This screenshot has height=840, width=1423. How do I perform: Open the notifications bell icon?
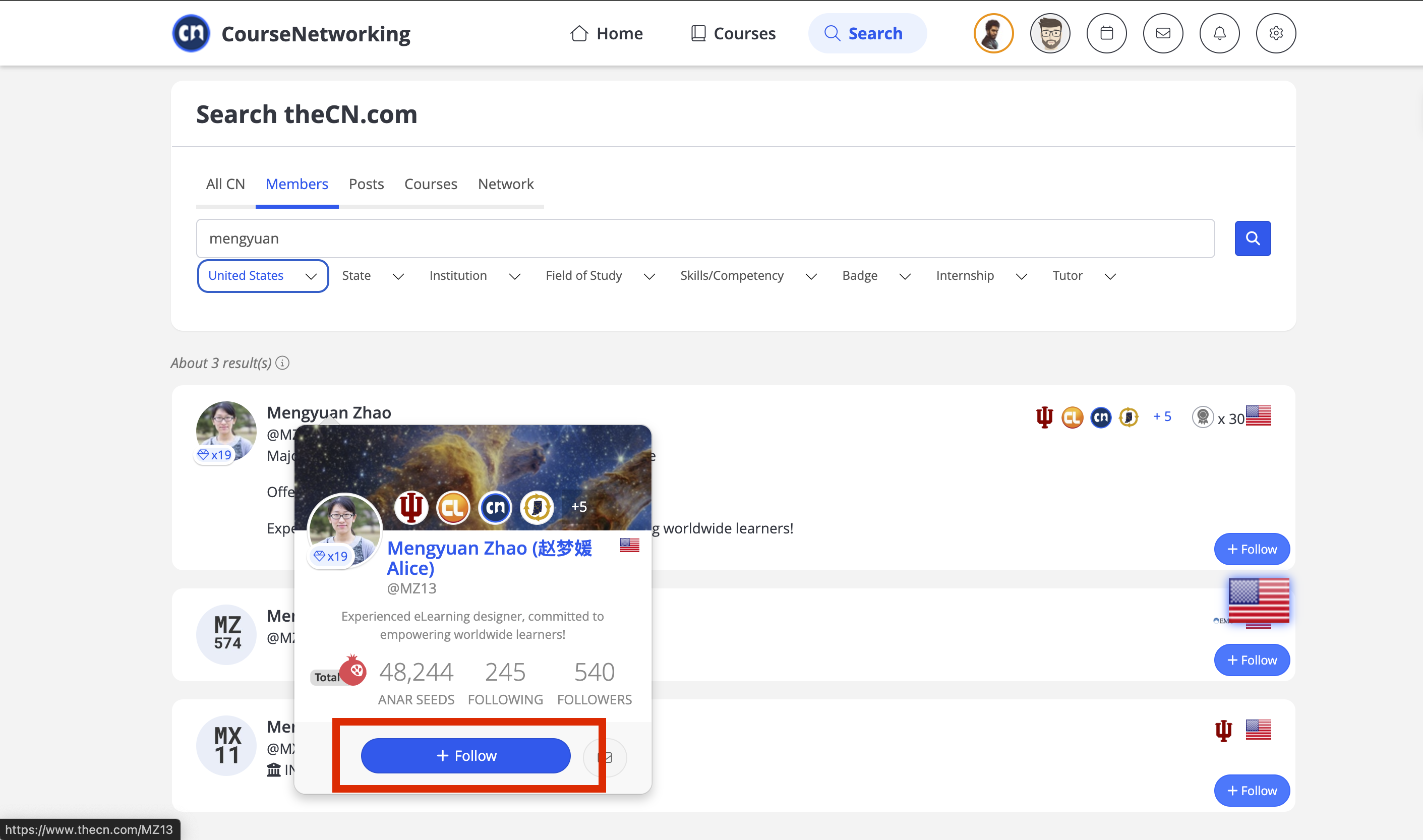click(1219, 33)
